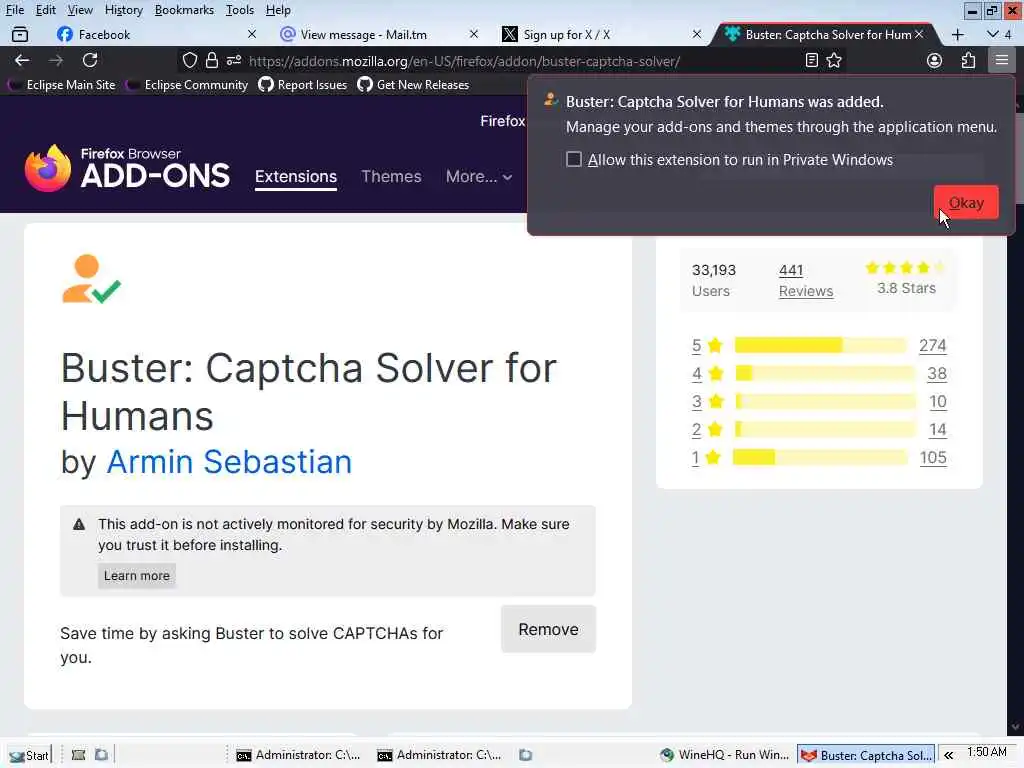Open the Firefox account icon

click(x=935, y=61)
